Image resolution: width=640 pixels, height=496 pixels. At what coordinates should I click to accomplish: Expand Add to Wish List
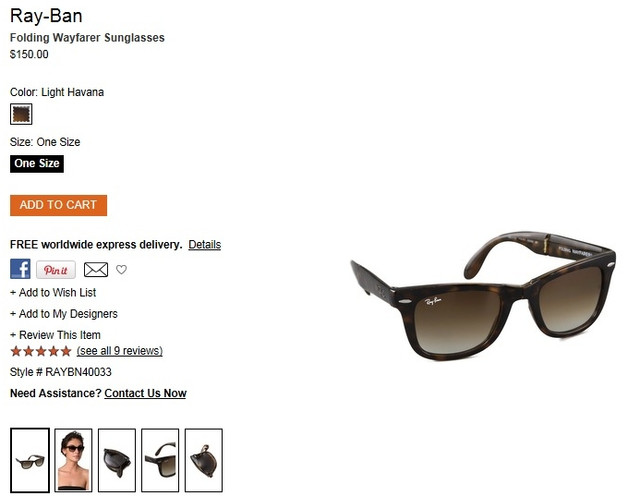53,292
